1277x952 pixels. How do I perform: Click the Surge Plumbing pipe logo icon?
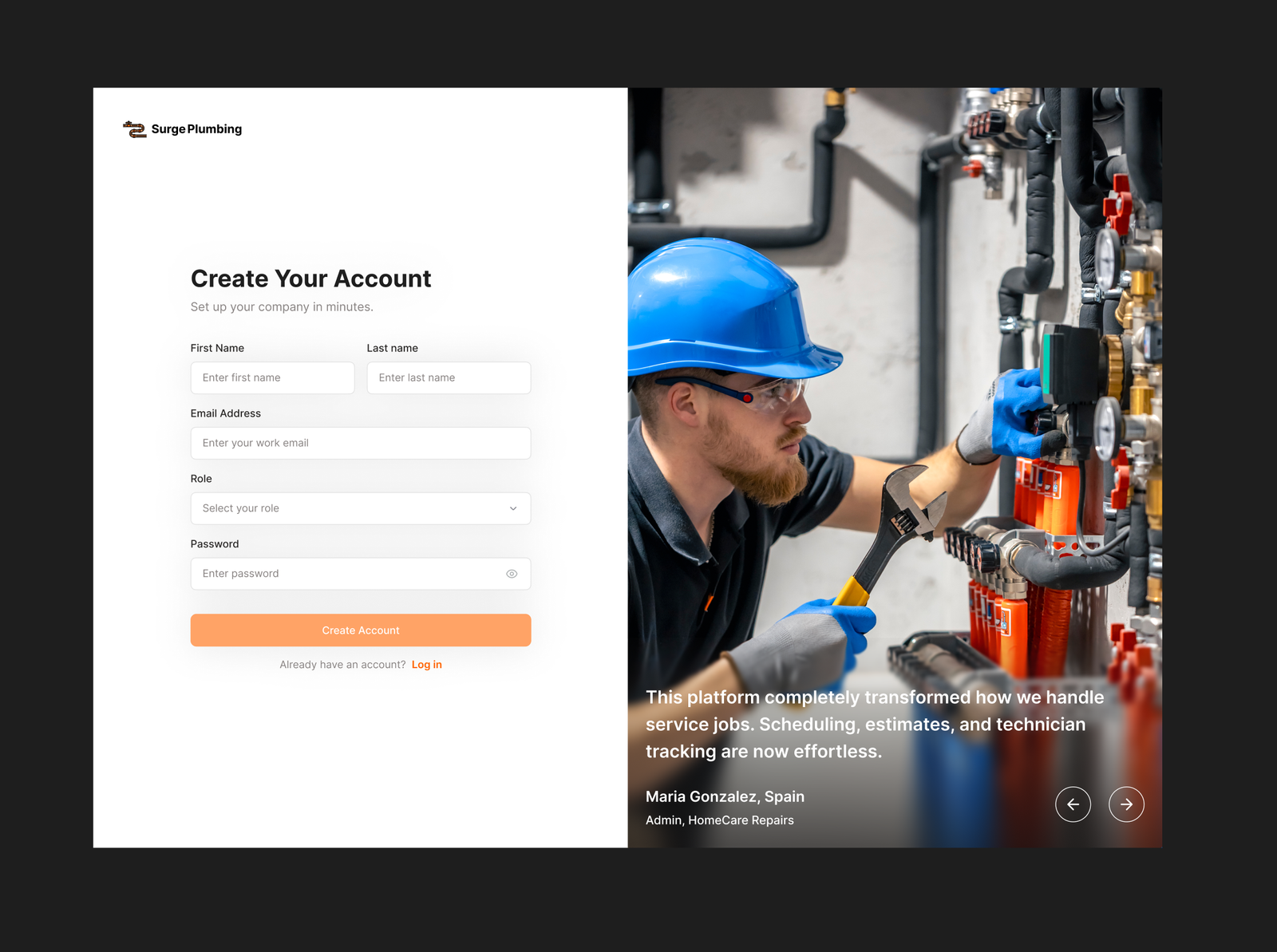click(x=135, y=129)
